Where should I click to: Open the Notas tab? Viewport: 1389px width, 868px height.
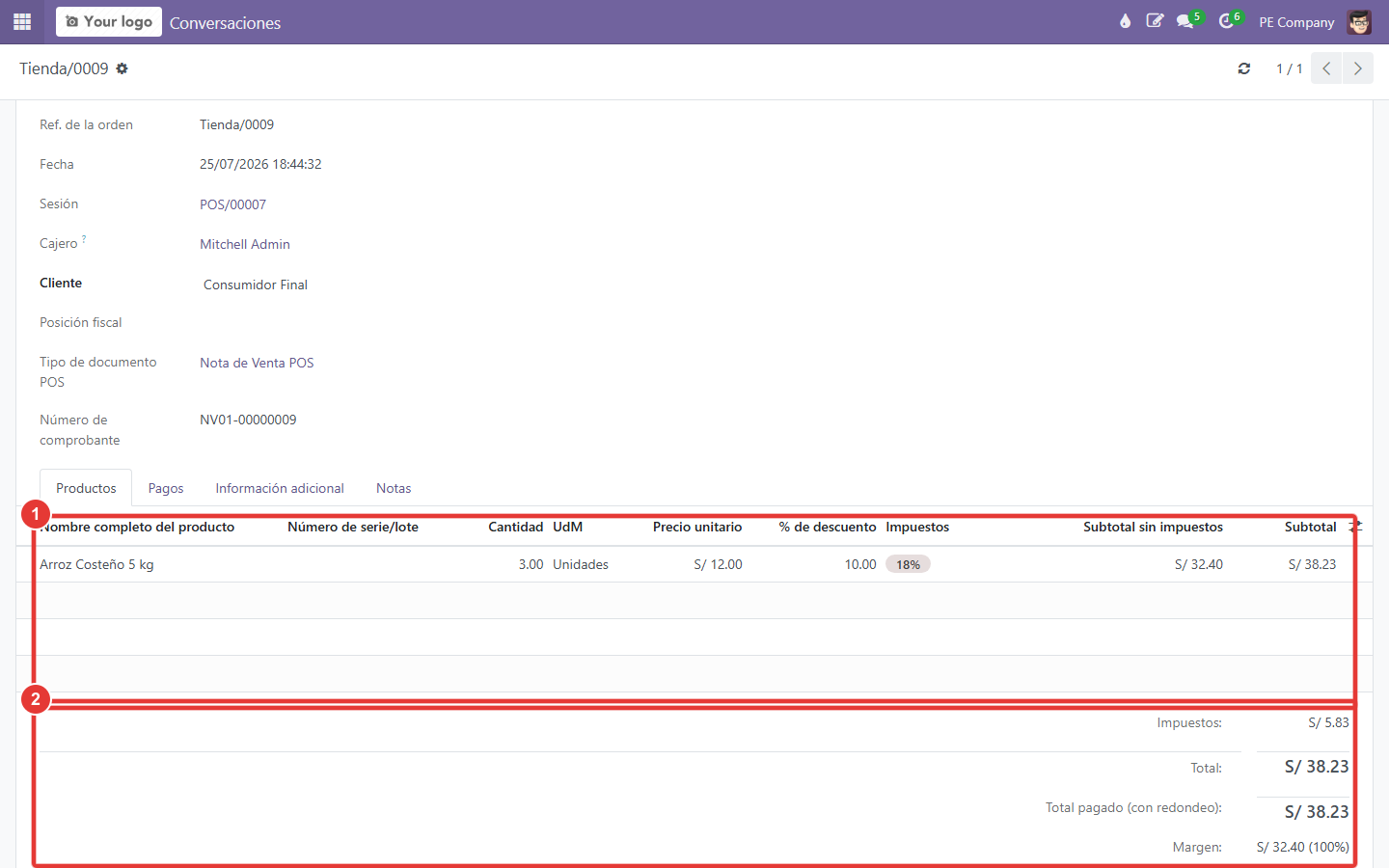tap(394, 488)
